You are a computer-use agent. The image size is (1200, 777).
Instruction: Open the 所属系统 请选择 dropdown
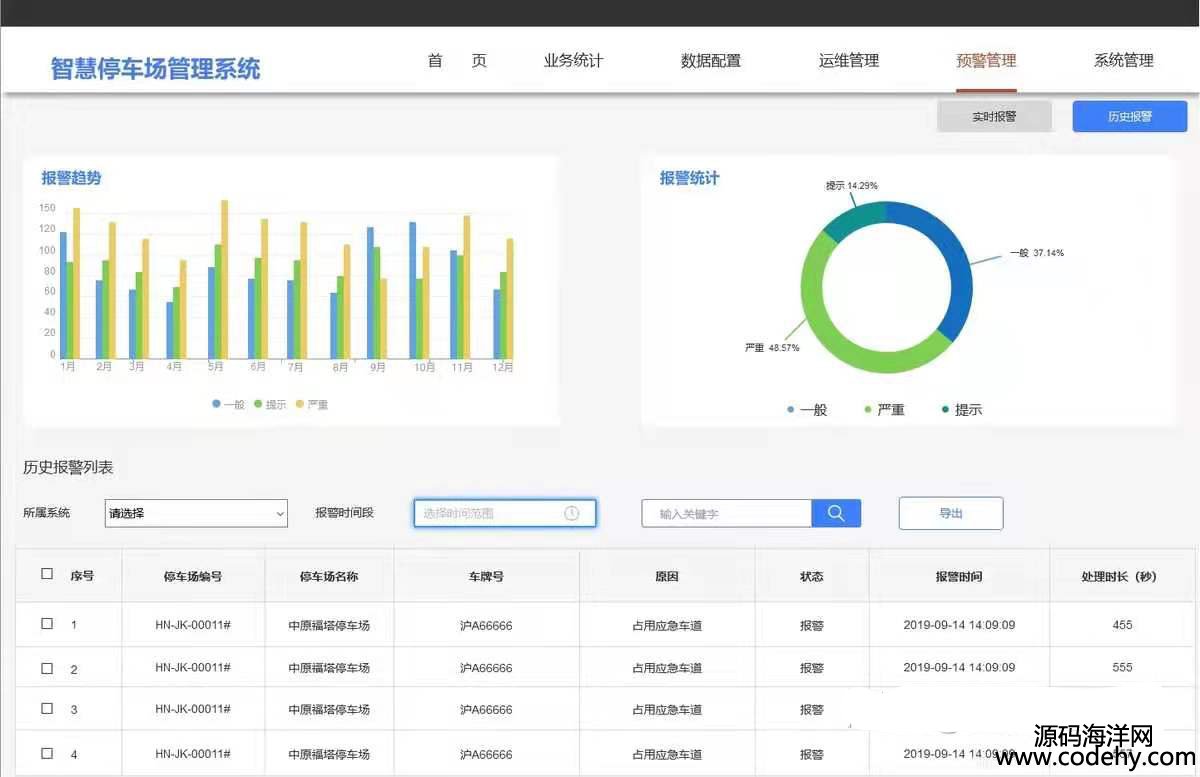[196, 513]
